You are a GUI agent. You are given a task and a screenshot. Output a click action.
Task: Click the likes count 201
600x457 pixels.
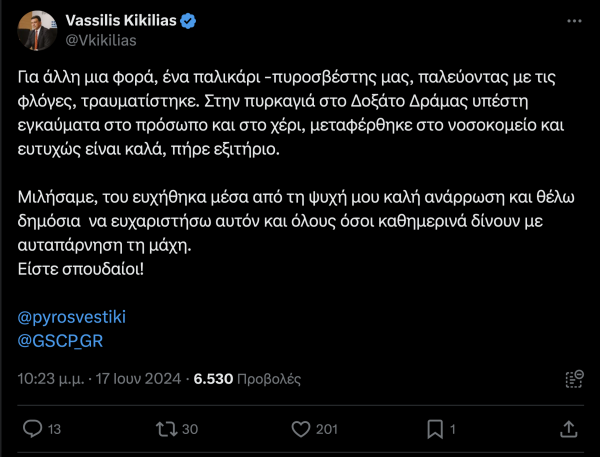point(326,430)
